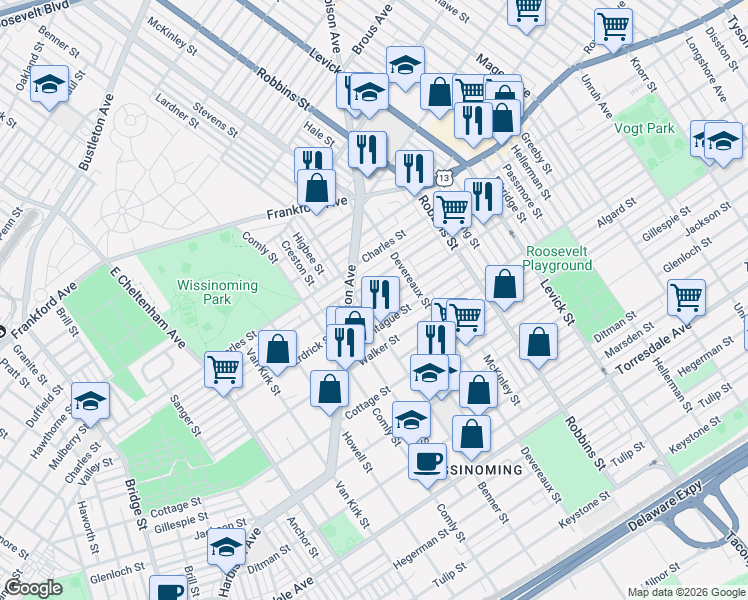Image resolution: width=748 pixels, height=600 pixels.
Task: Open the shopping bag marker between Levick St and Robbins St
Action: (539, 342)
